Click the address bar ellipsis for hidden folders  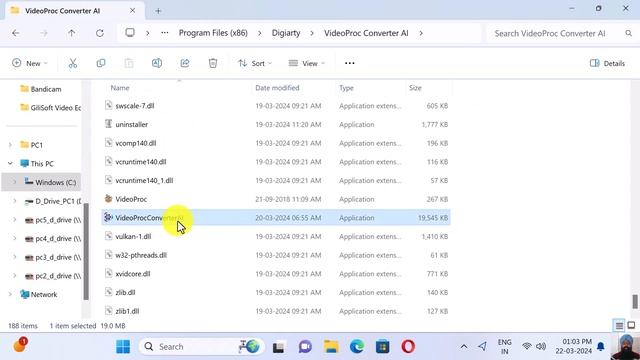pyautogui.click(x=164, y=33)
